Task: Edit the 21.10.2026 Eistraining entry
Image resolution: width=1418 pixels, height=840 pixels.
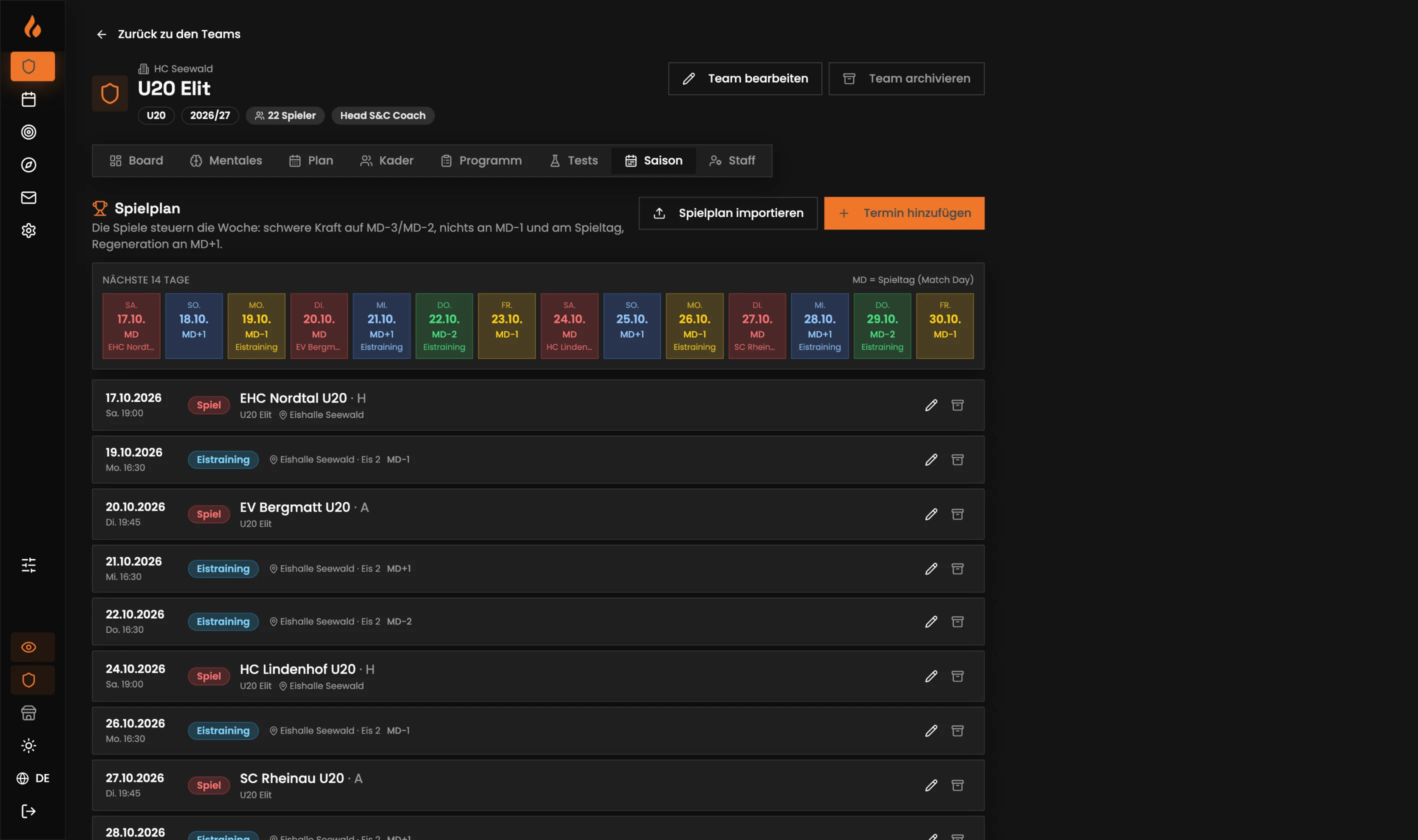Action: 931,569
